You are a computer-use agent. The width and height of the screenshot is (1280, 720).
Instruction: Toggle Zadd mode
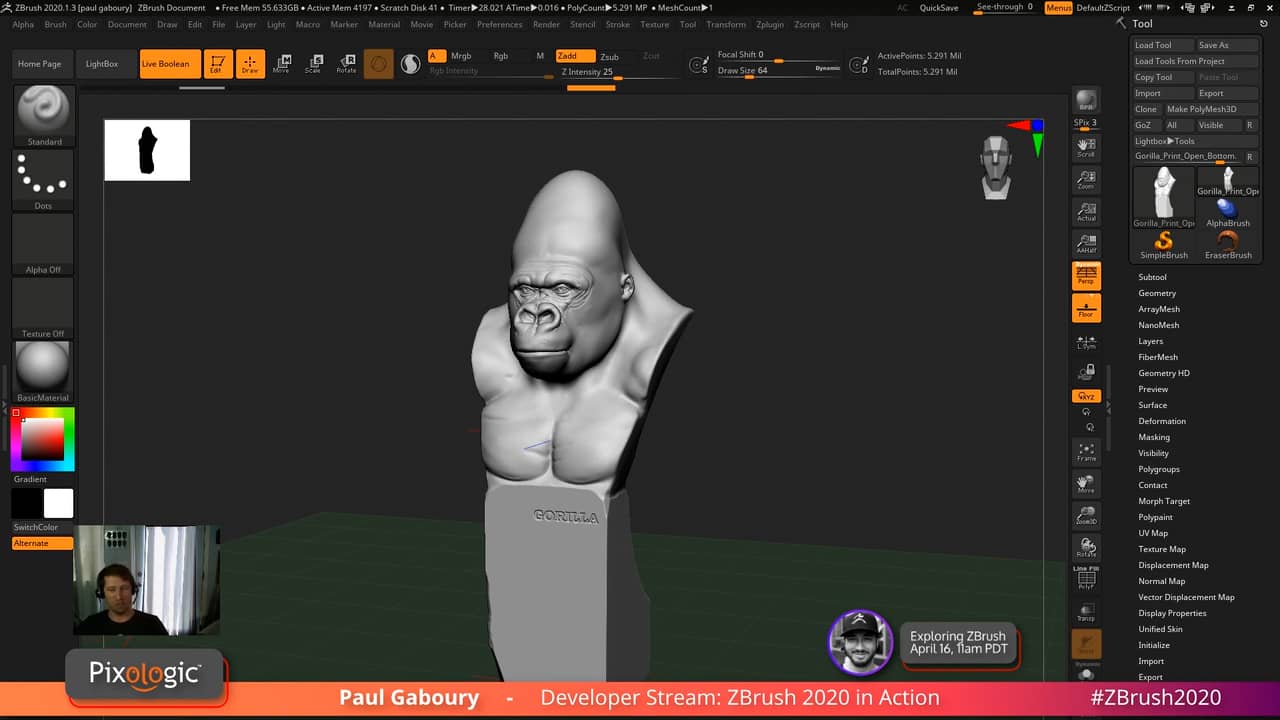click(576, 56)
